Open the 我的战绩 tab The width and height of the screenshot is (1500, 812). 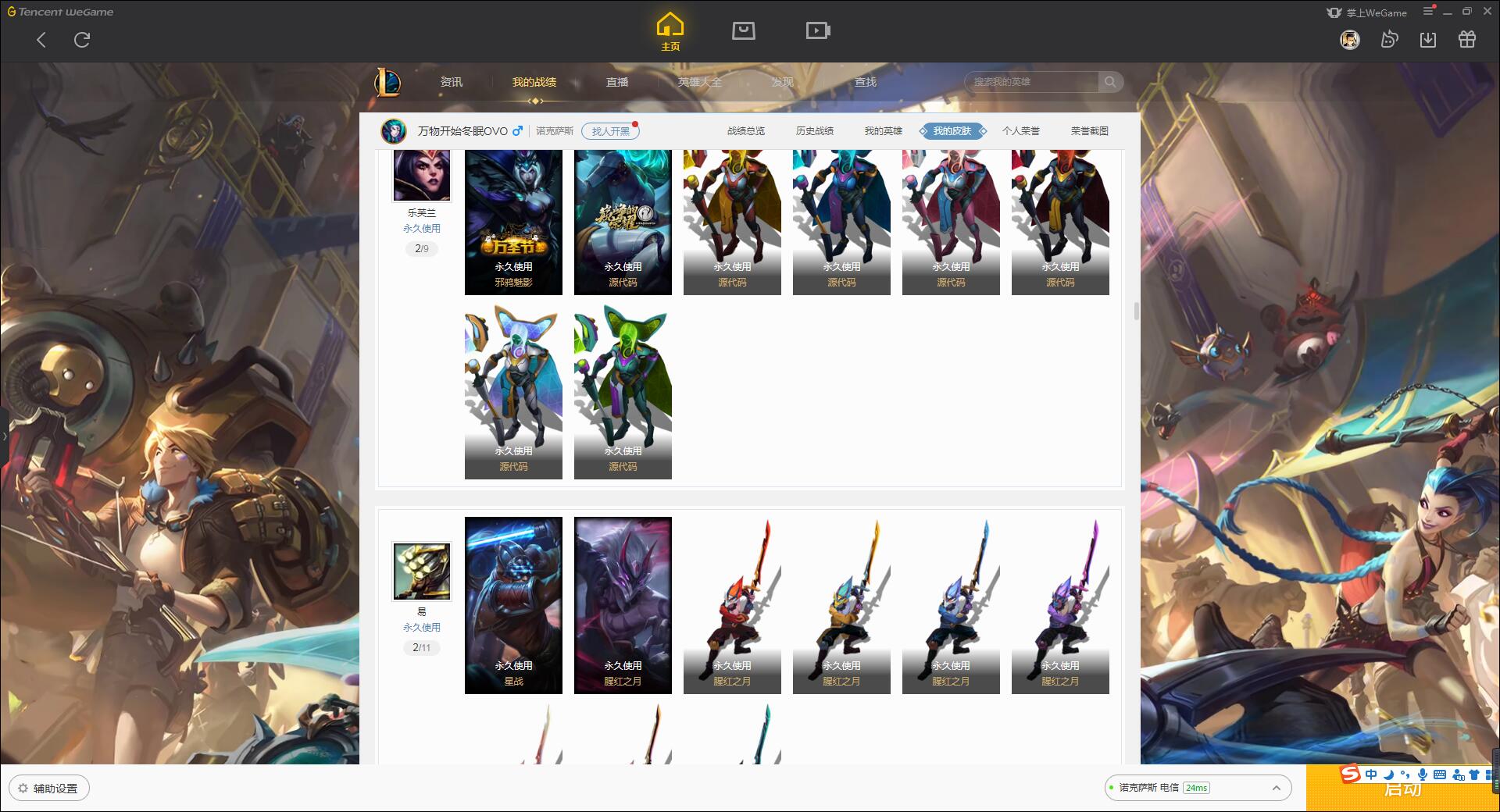tap(534, 82)
